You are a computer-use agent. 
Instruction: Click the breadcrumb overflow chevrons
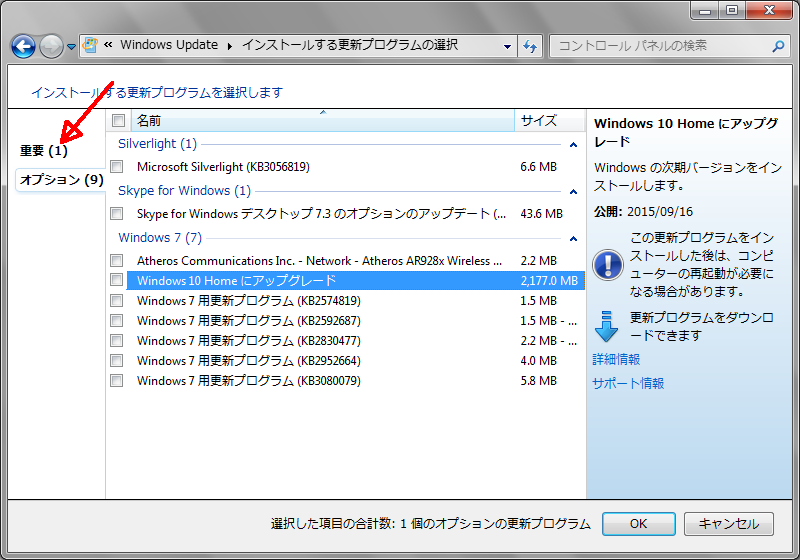(108, 45)
